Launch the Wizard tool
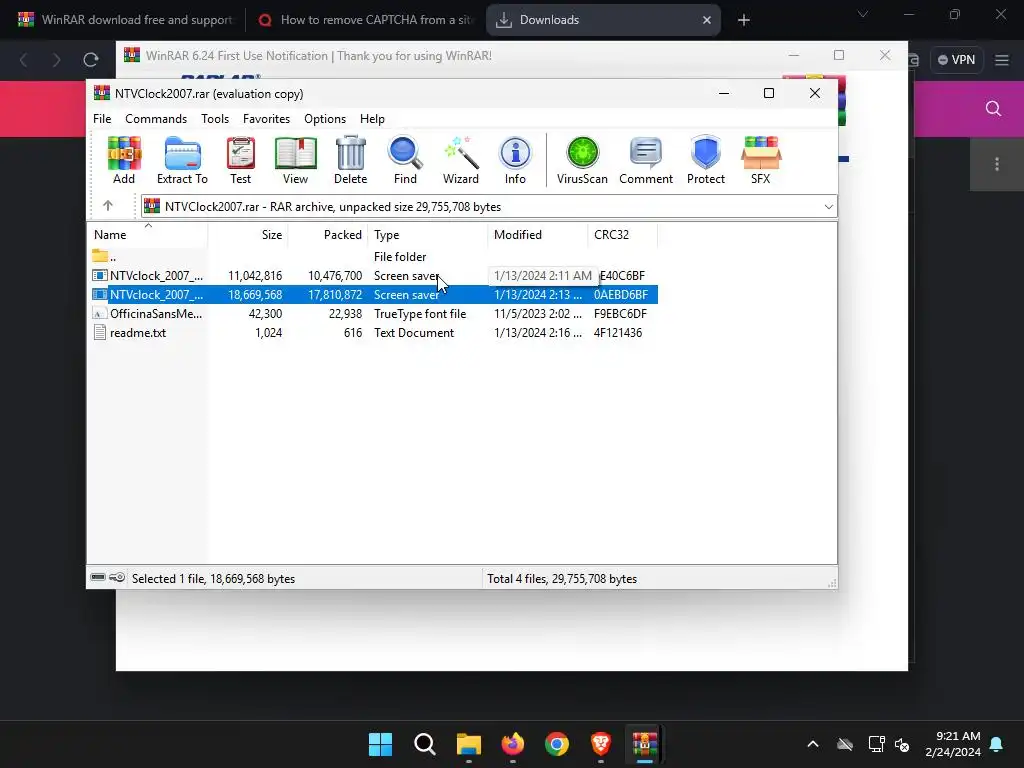Screen dimensions: 1024x768 coord(461,160)
